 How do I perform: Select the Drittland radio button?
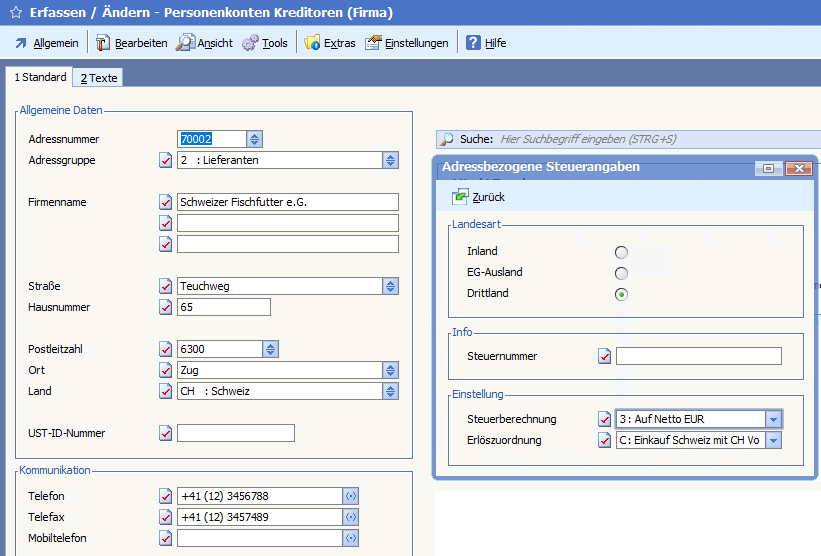(x=622, y=294)
